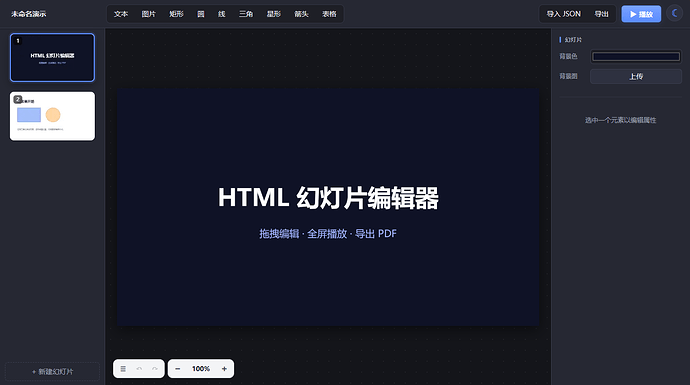
Task: Zoom in with the plus button
Action: [x=224, y=369]
